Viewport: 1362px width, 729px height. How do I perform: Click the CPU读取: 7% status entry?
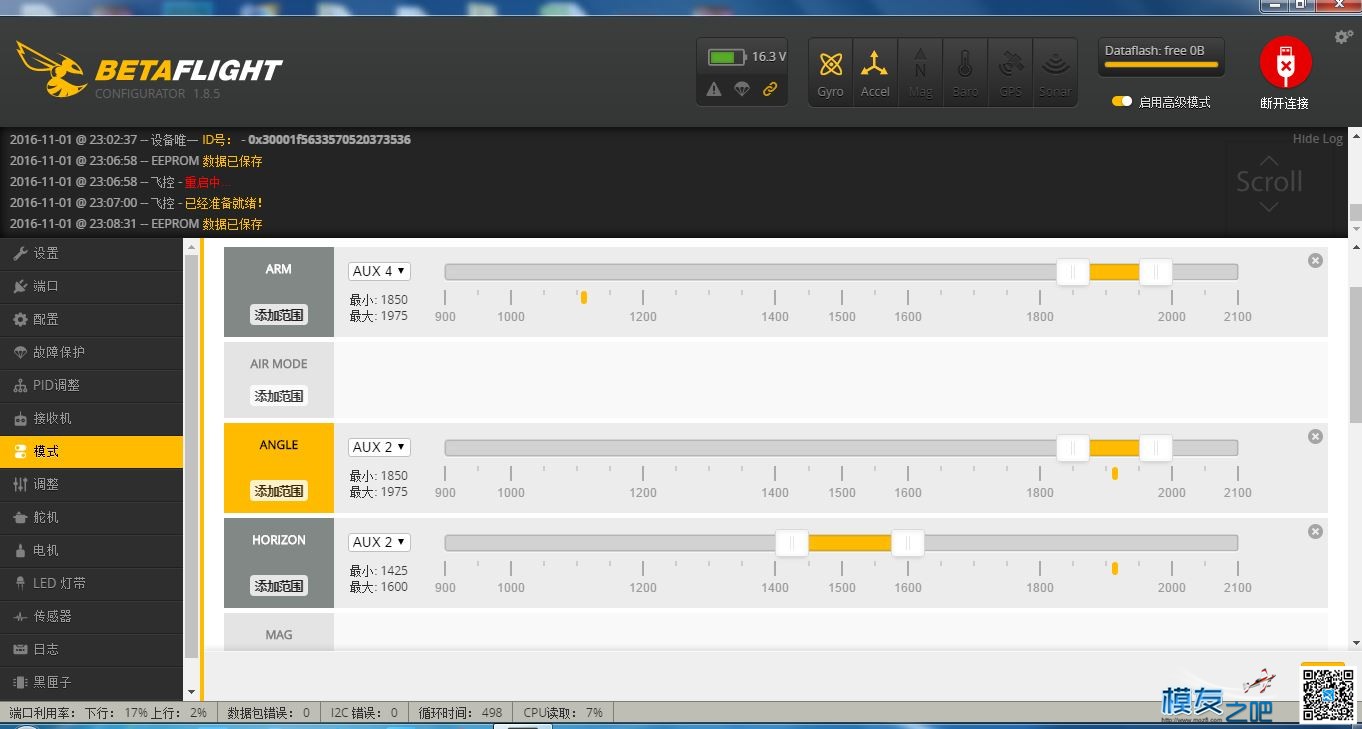pyautogui.click(x=563, y=713)
